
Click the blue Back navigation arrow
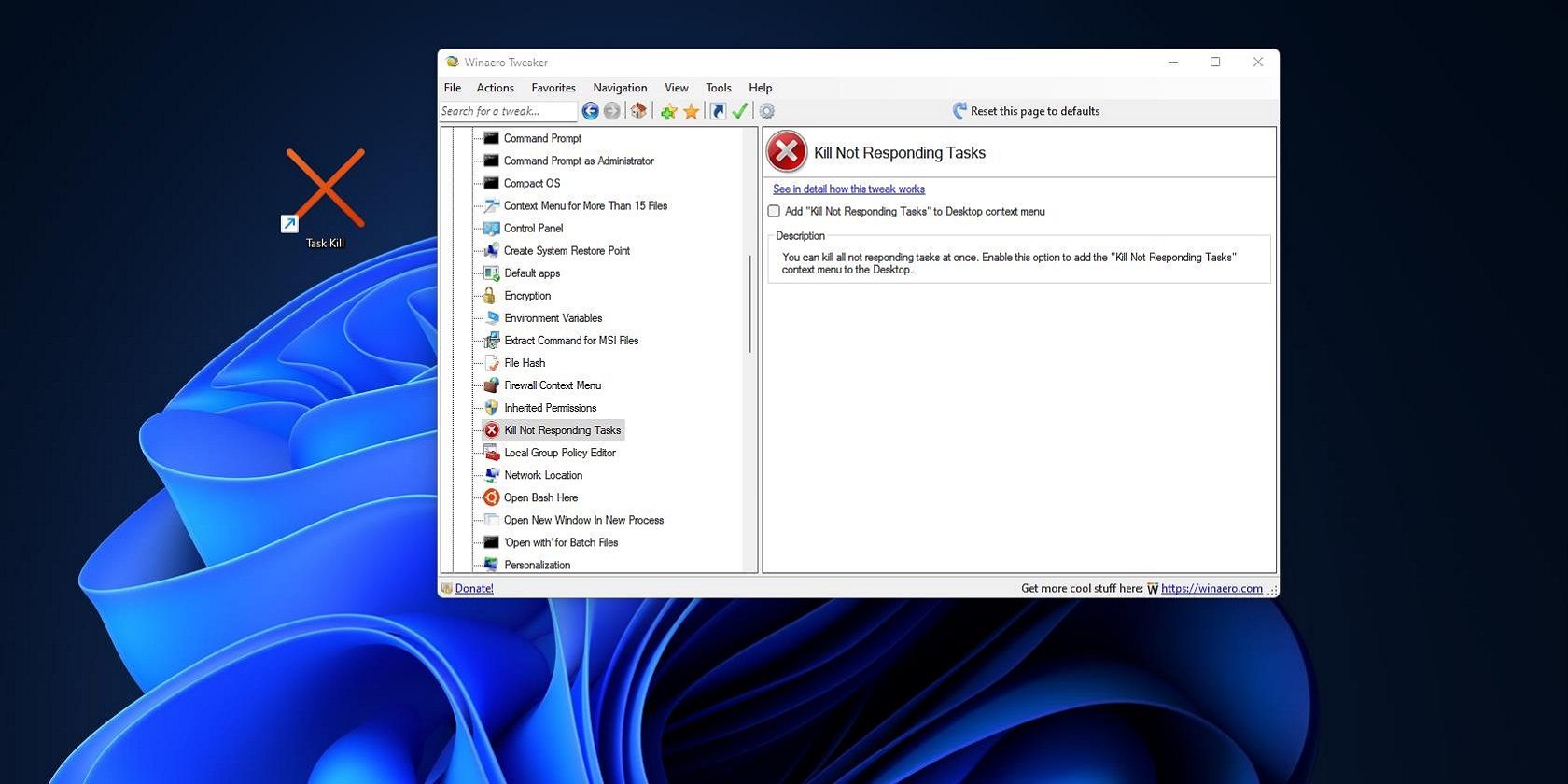(590, 111)
